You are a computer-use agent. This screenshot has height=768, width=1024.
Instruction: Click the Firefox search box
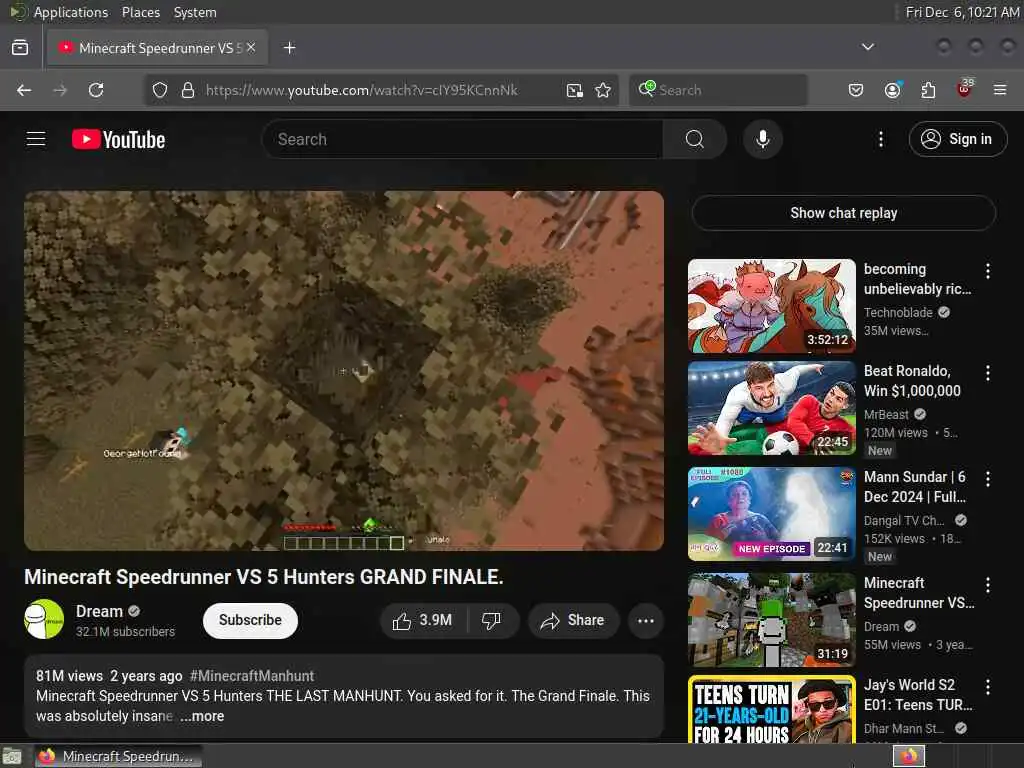tap(718, 90)
